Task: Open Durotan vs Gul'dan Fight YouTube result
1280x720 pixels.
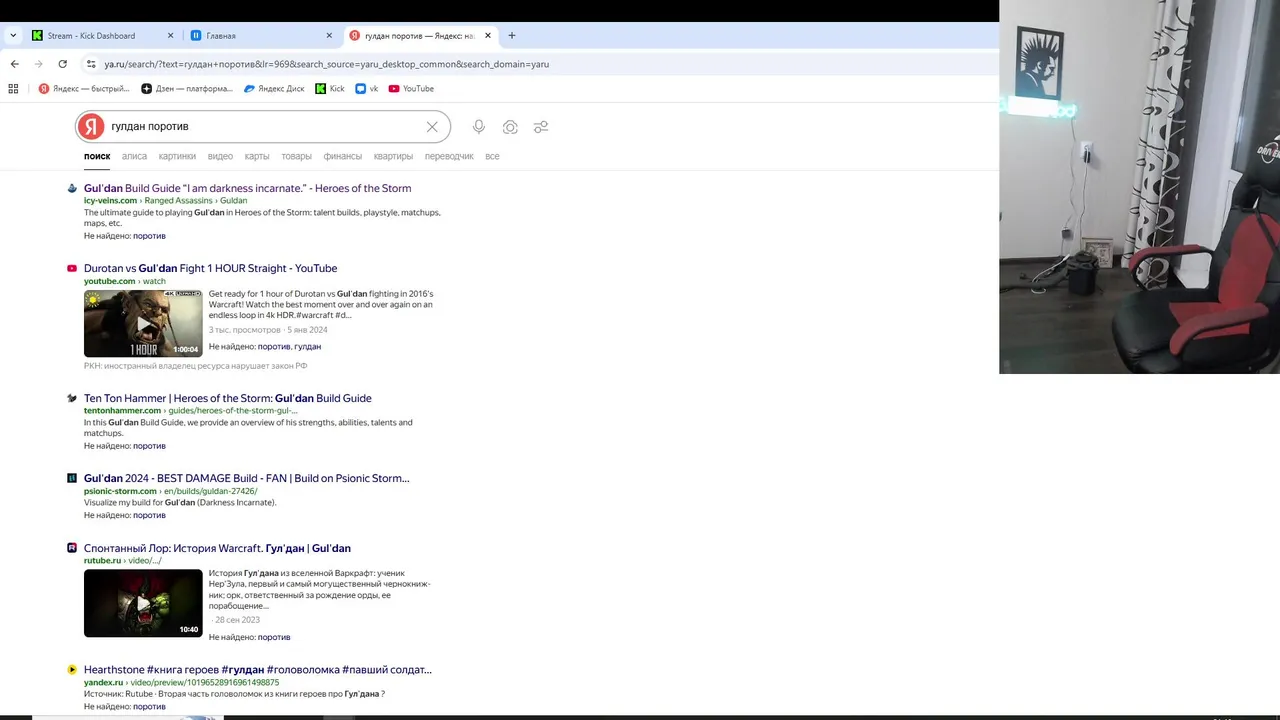Action: coord(210,268)
